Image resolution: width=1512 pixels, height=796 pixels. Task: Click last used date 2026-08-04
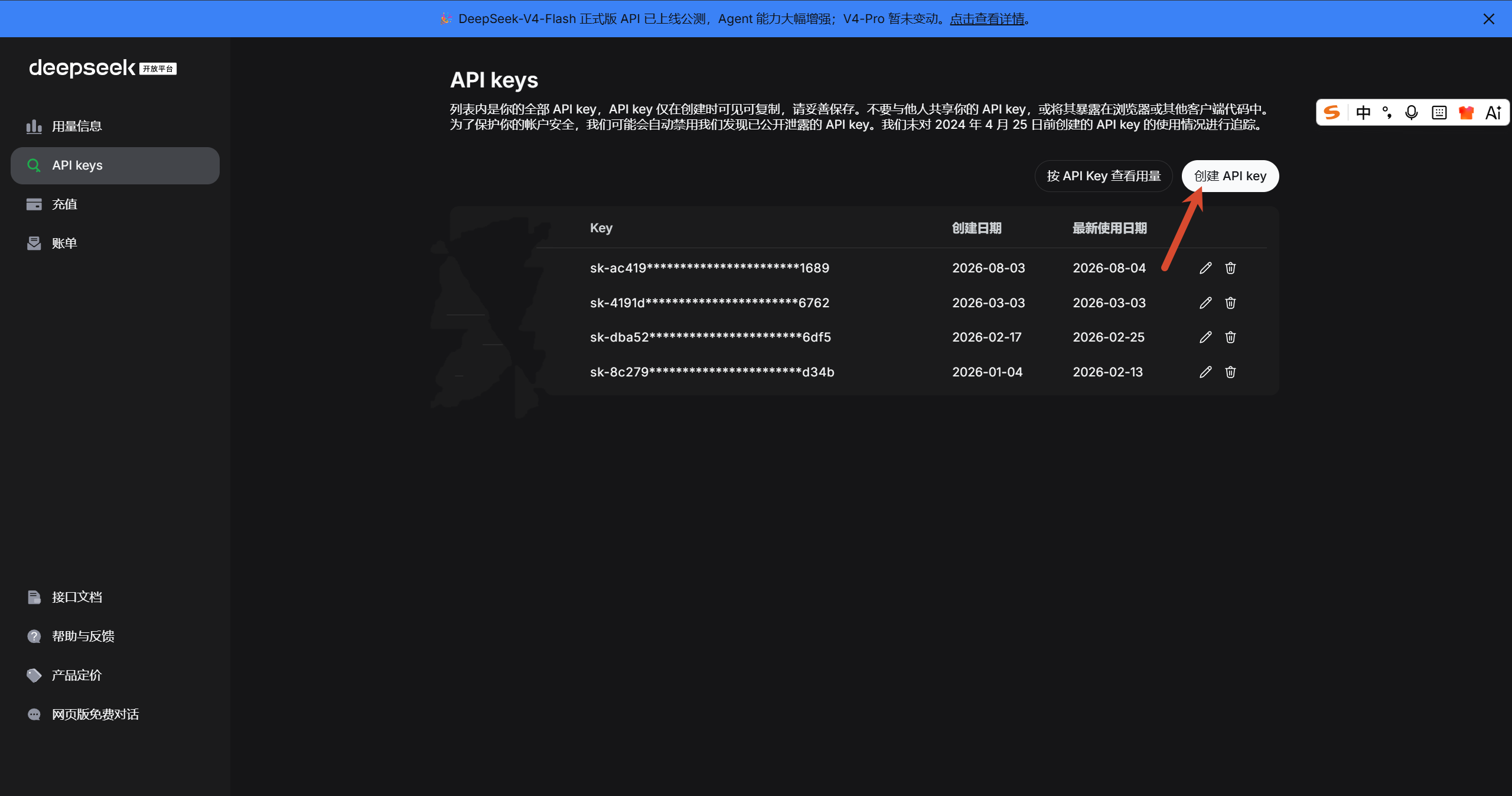(x=1109, y=268)
